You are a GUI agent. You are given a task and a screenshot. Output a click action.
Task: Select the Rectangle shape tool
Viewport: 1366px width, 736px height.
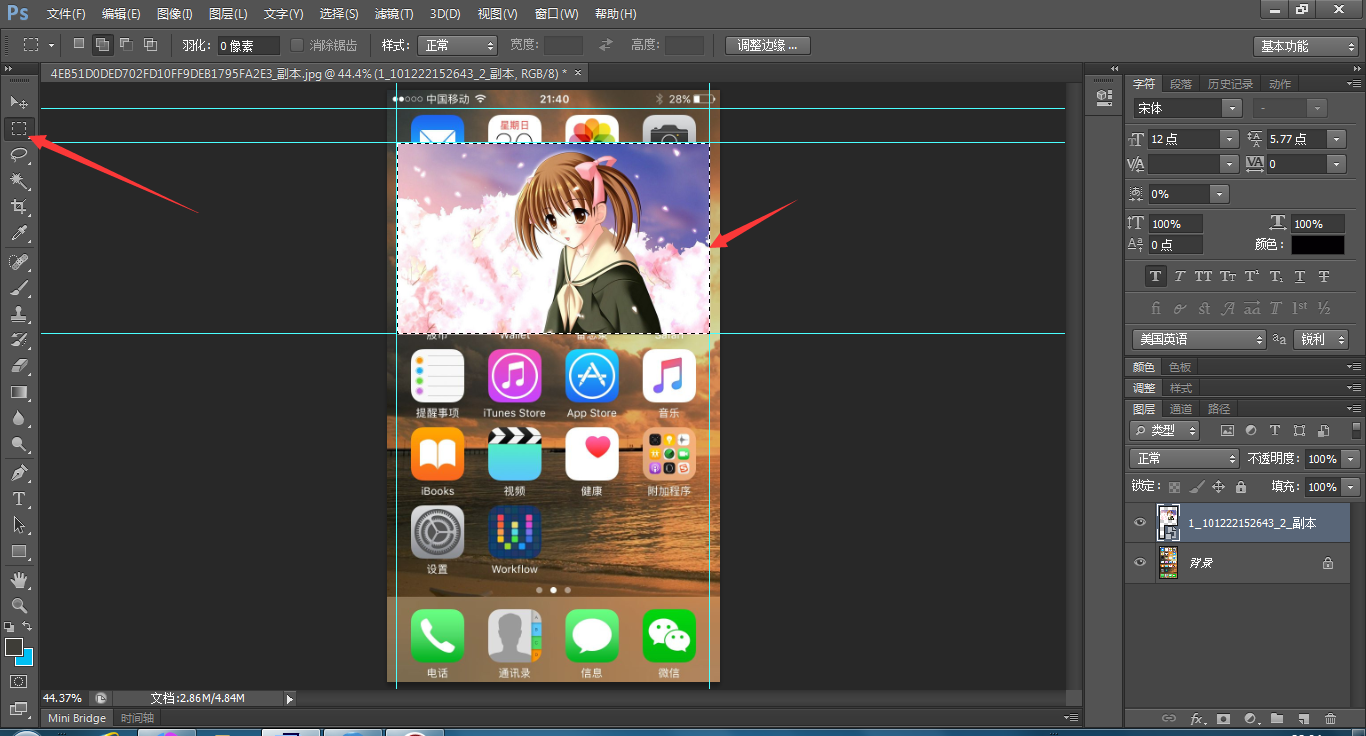[x=19, y=551]
